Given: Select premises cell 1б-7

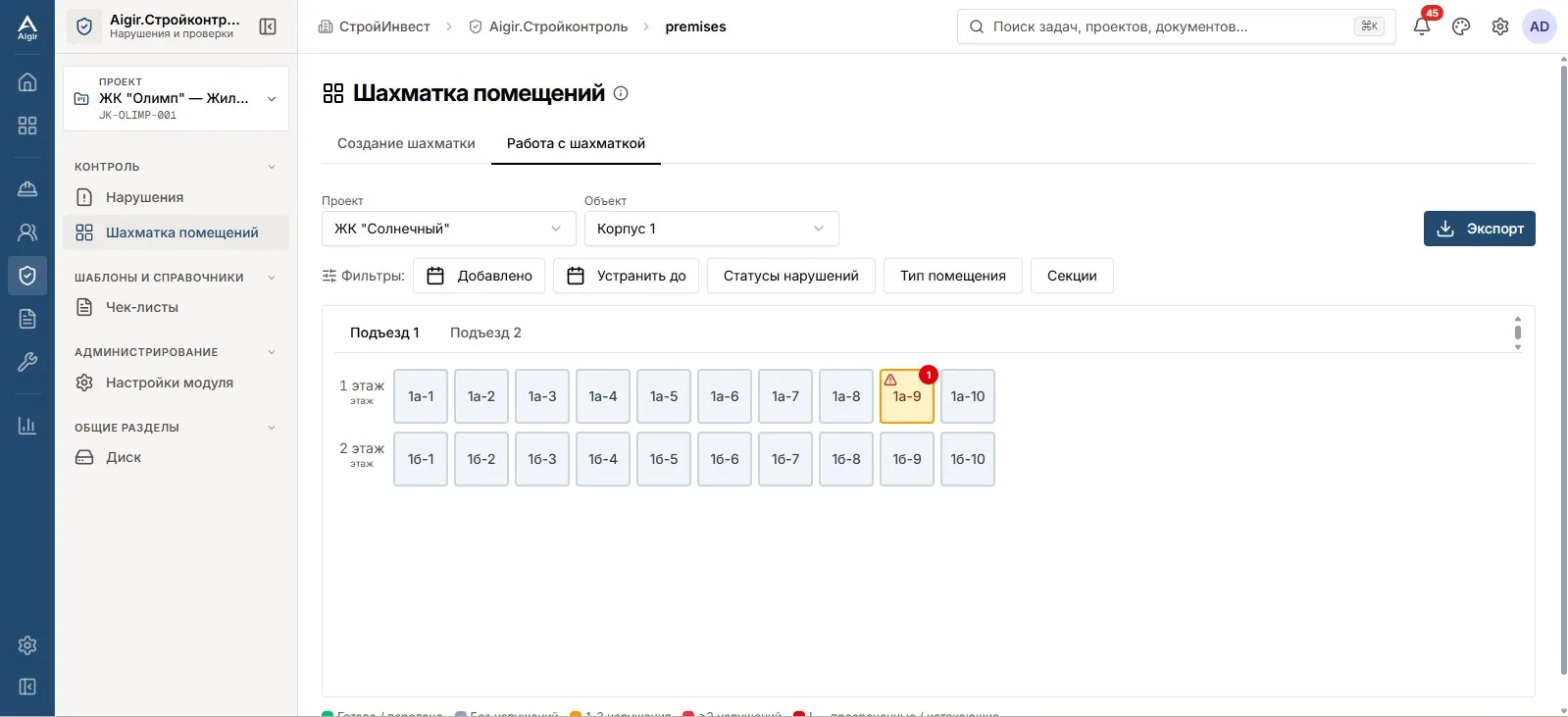Looking at the screenshot, I should coord(785,459).
